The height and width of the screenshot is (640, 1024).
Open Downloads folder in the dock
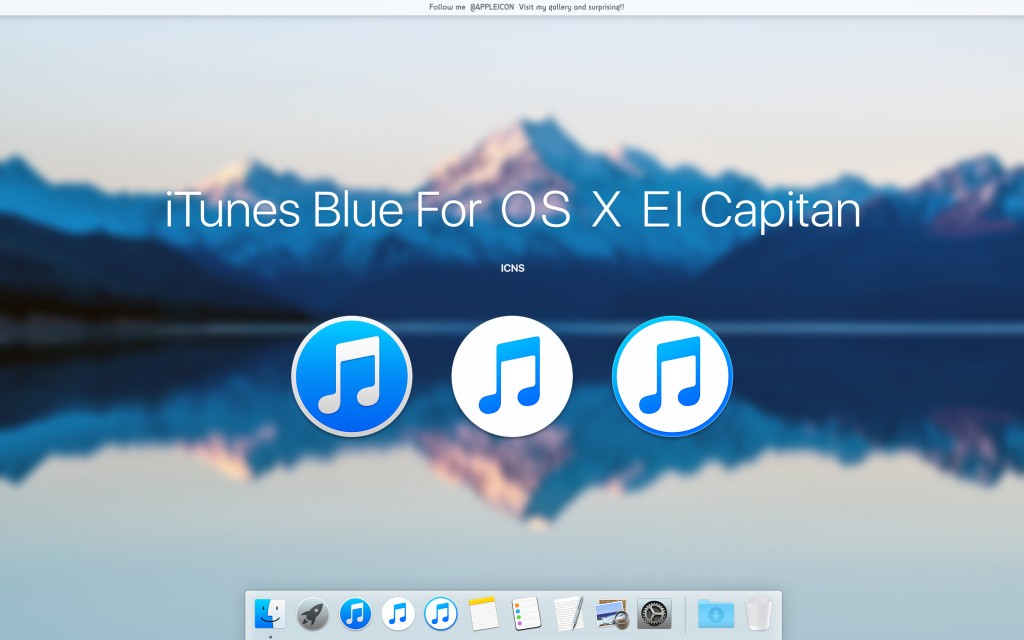point(716,614)
